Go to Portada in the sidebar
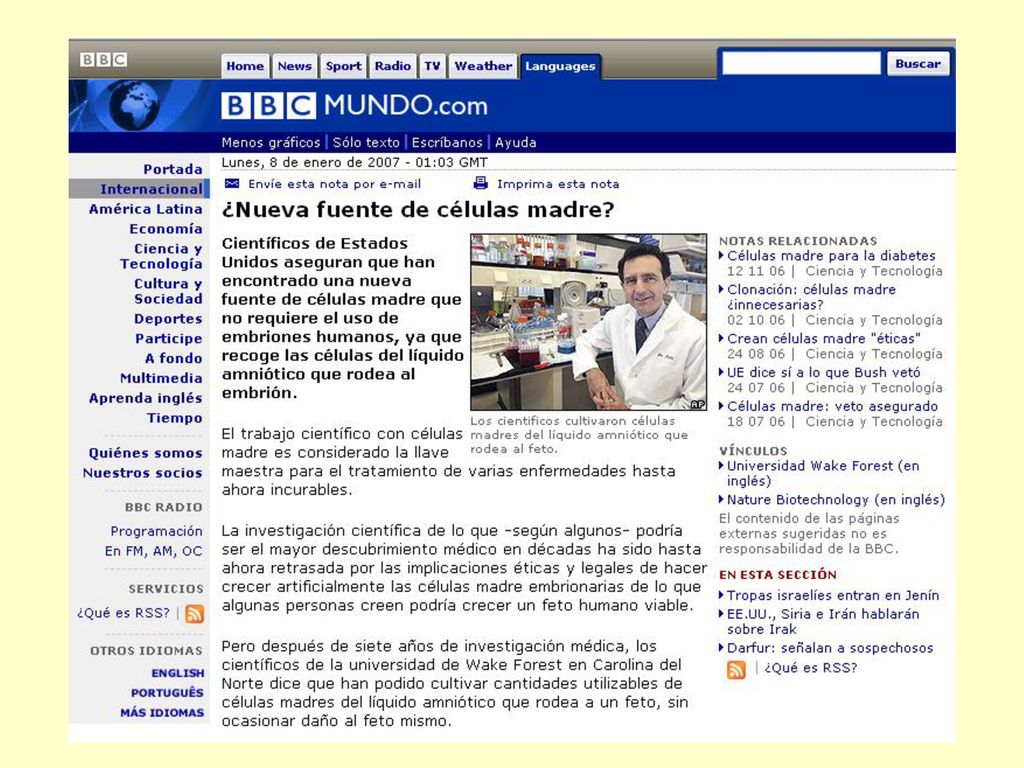 172,169
